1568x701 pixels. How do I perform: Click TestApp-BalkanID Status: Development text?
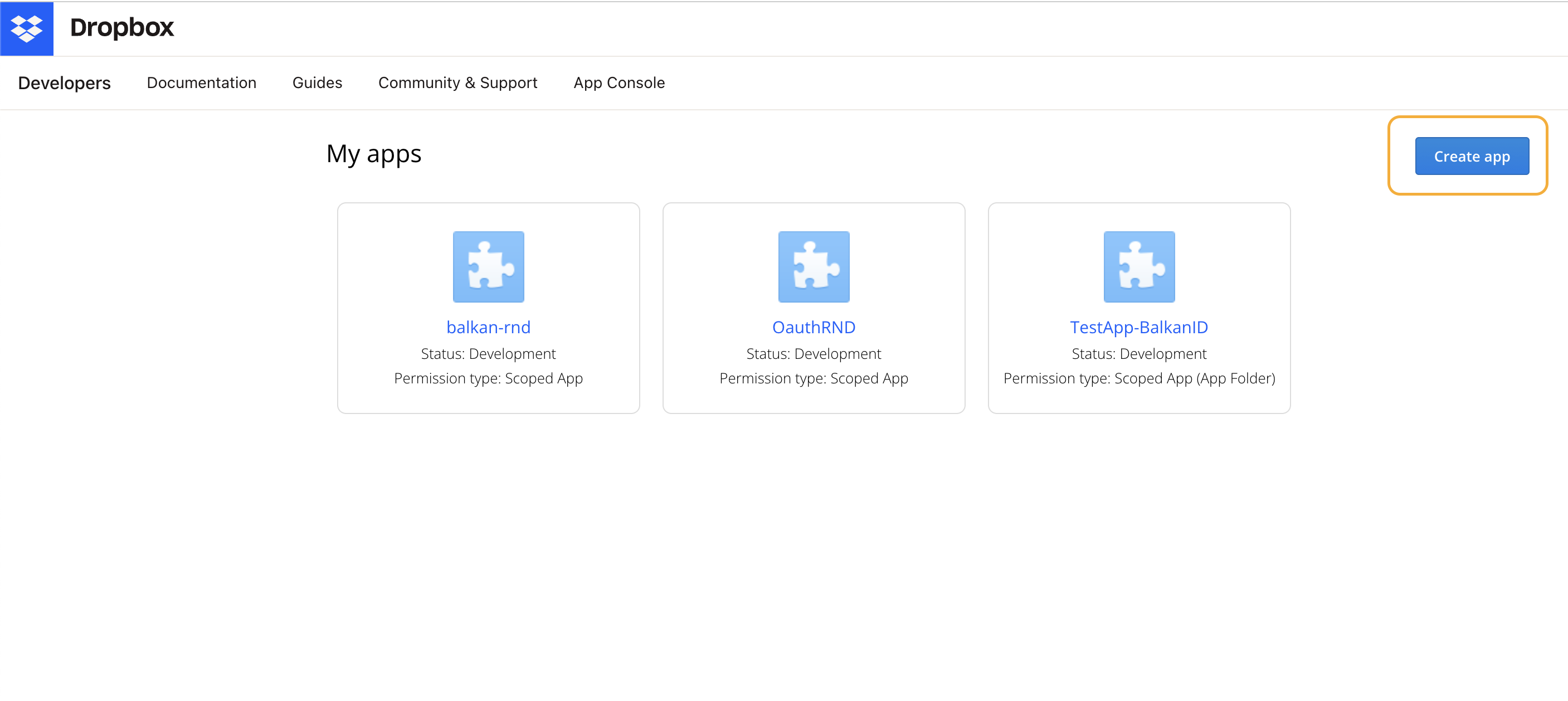[1139, 353]
